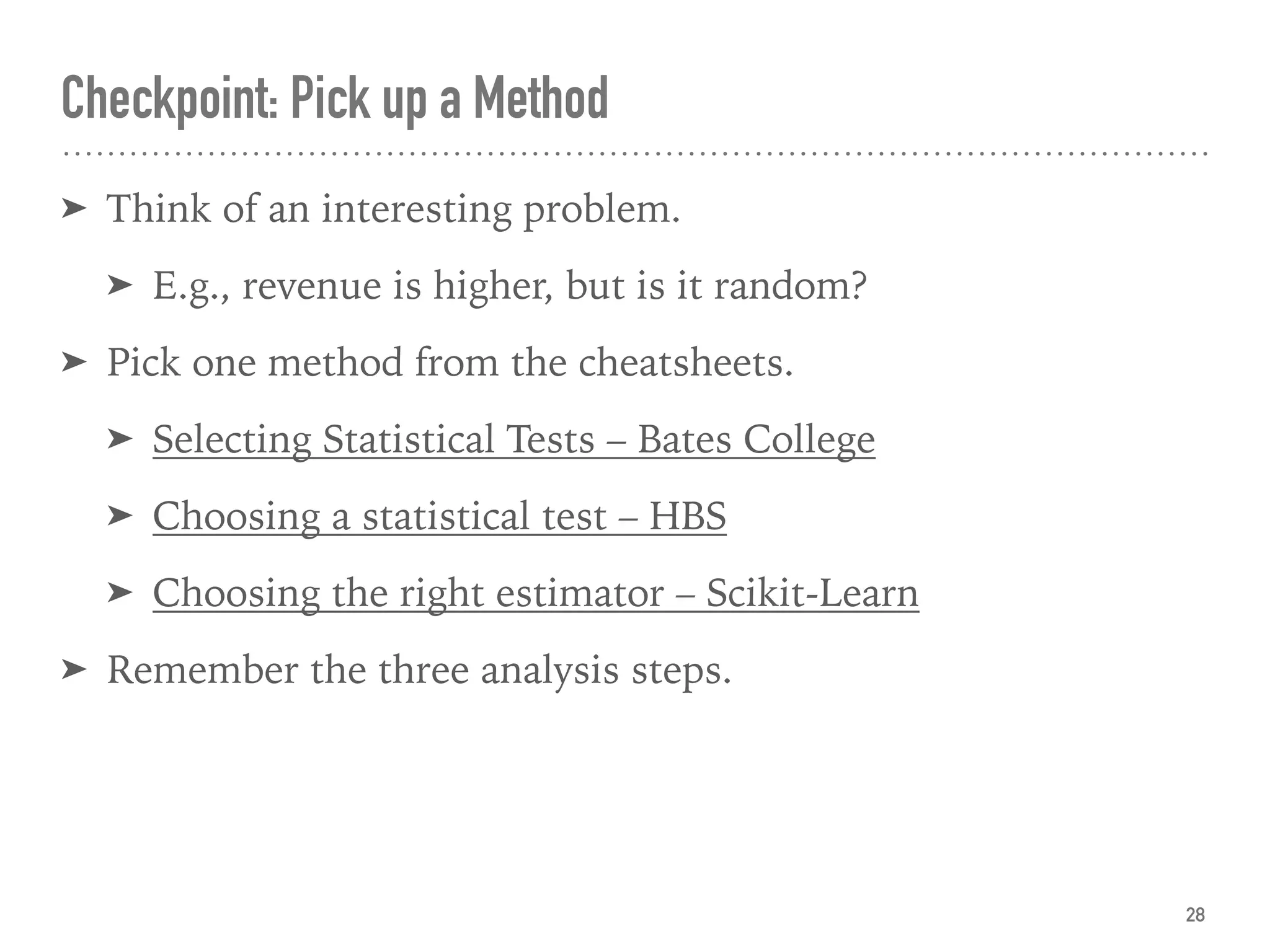Click the text 'Remember the three analysis steps.'
The image size is (1270, 952).
pos(419,670)
